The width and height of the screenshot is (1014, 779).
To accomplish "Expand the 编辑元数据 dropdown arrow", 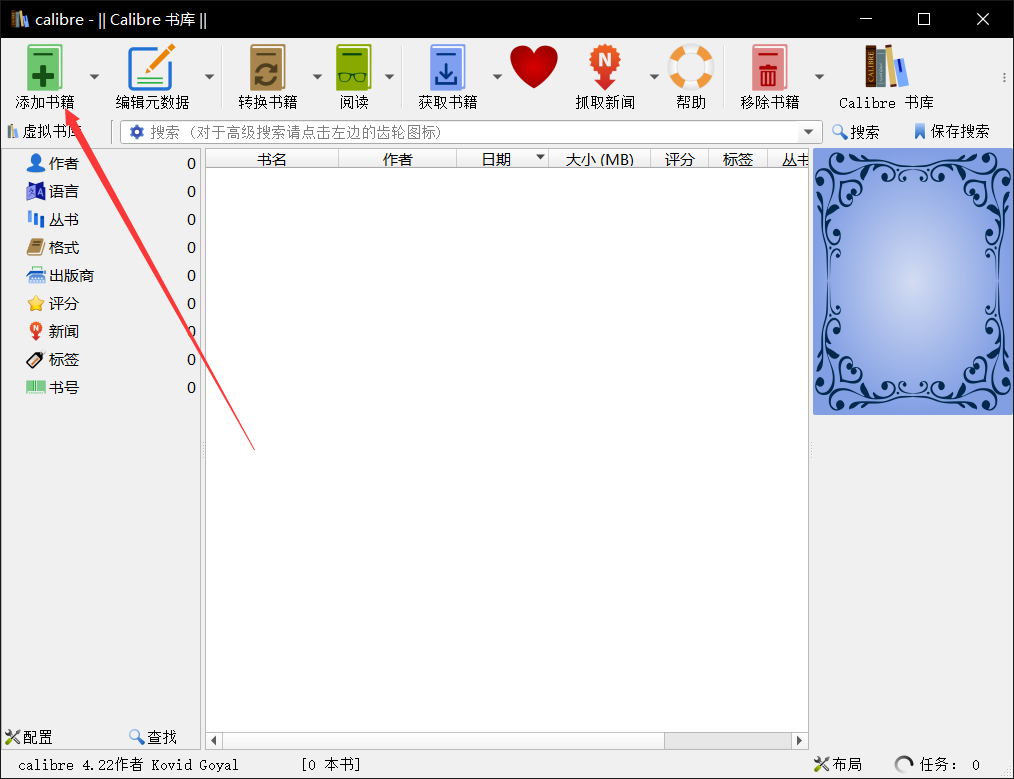I will click(210, 76).
